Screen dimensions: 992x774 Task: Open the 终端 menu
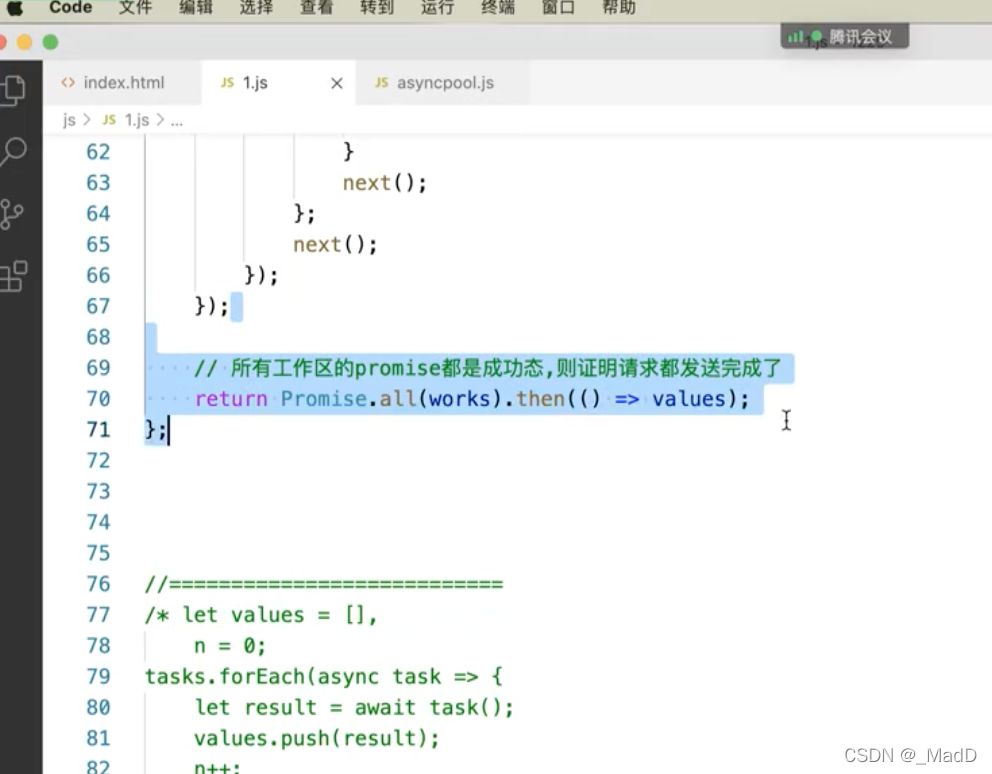pyautogui.click(x=497, y=8)
